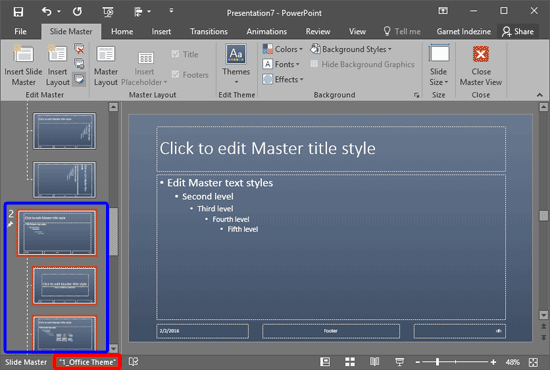Click the spell check status icon
This screenshot has width=550, height=370.
pyautogui.click(x=133, y=362)
